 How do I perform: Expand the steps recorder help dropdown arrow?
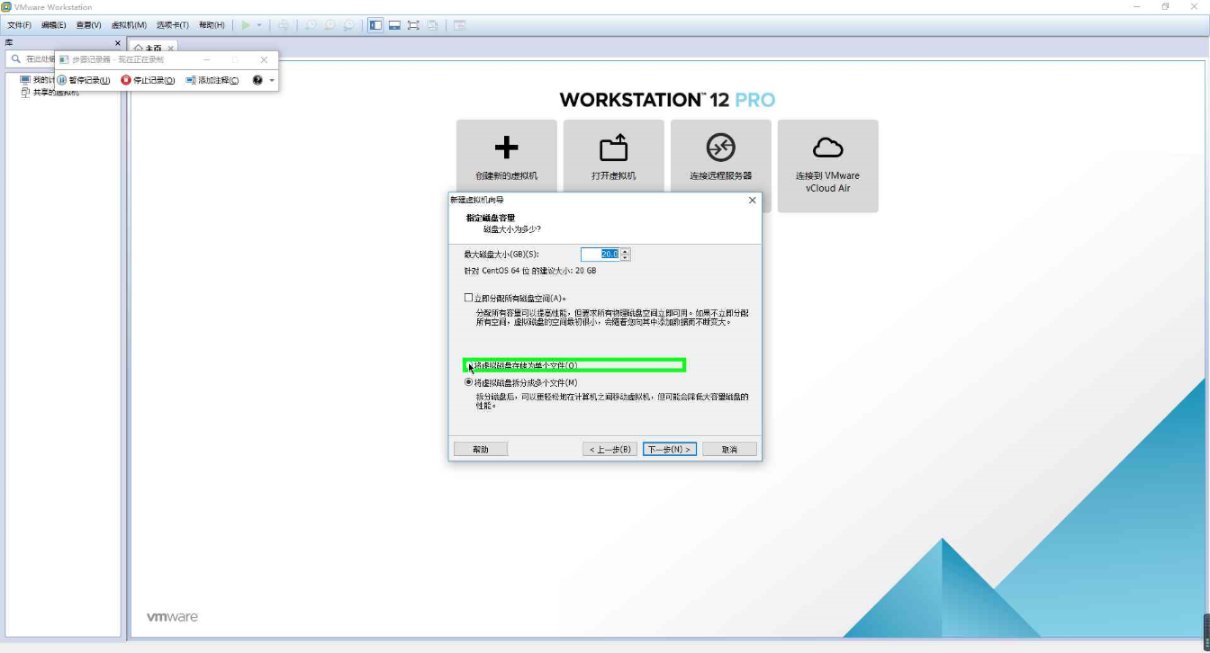click(271, 80)
